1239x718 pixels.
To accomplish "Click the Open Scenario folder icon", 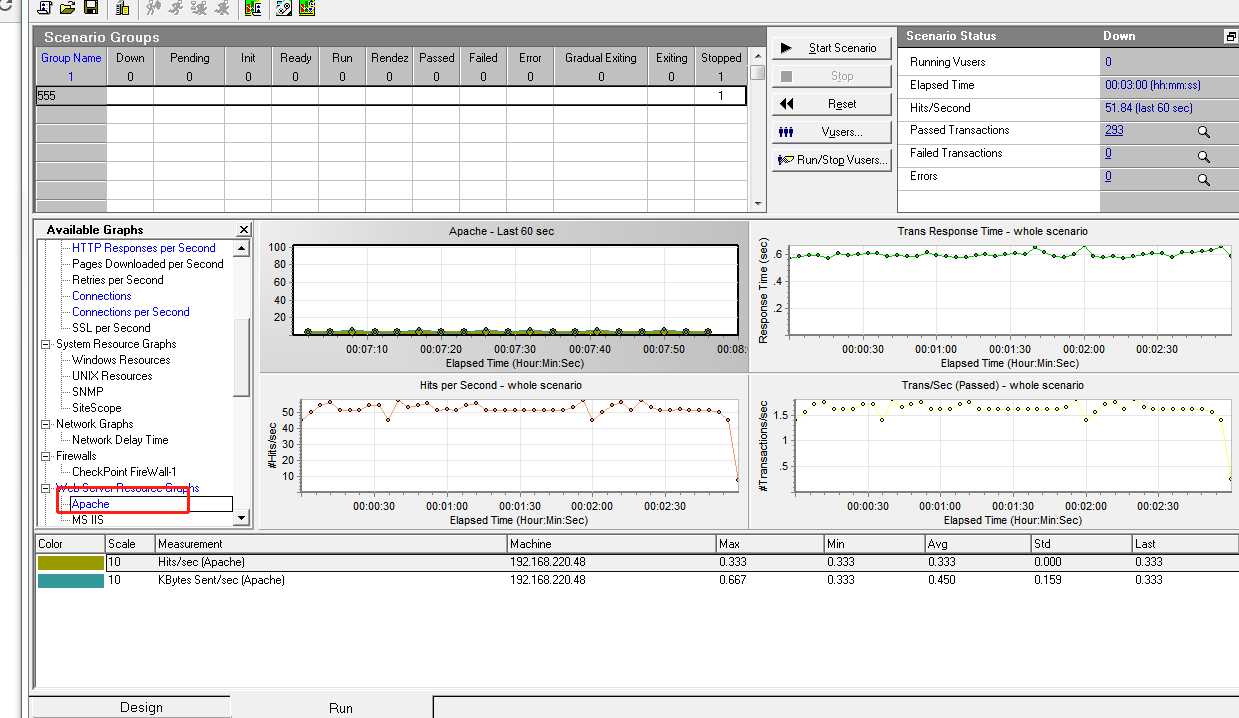I will pyautogui.click(x=68, y=8).
